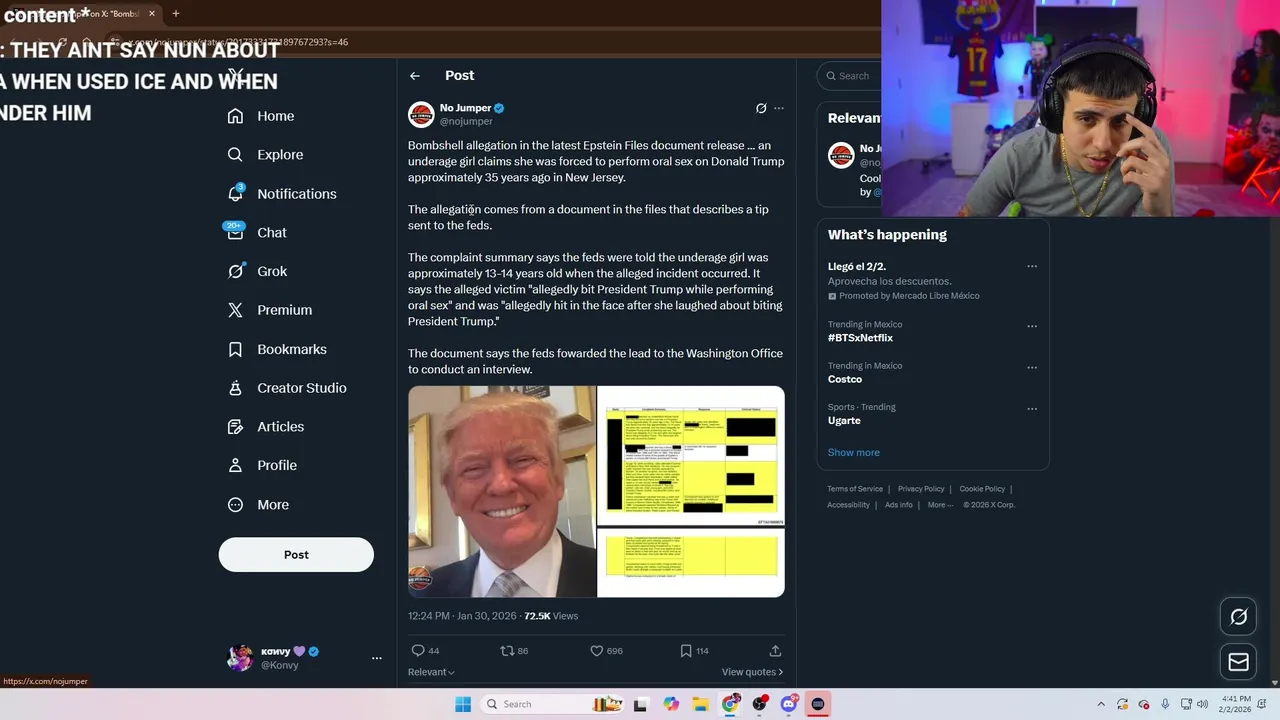The height and width of the screenshot is (720, 1280).
Task: Open OBS Studio from taskbar
Action: pos(760,704)
